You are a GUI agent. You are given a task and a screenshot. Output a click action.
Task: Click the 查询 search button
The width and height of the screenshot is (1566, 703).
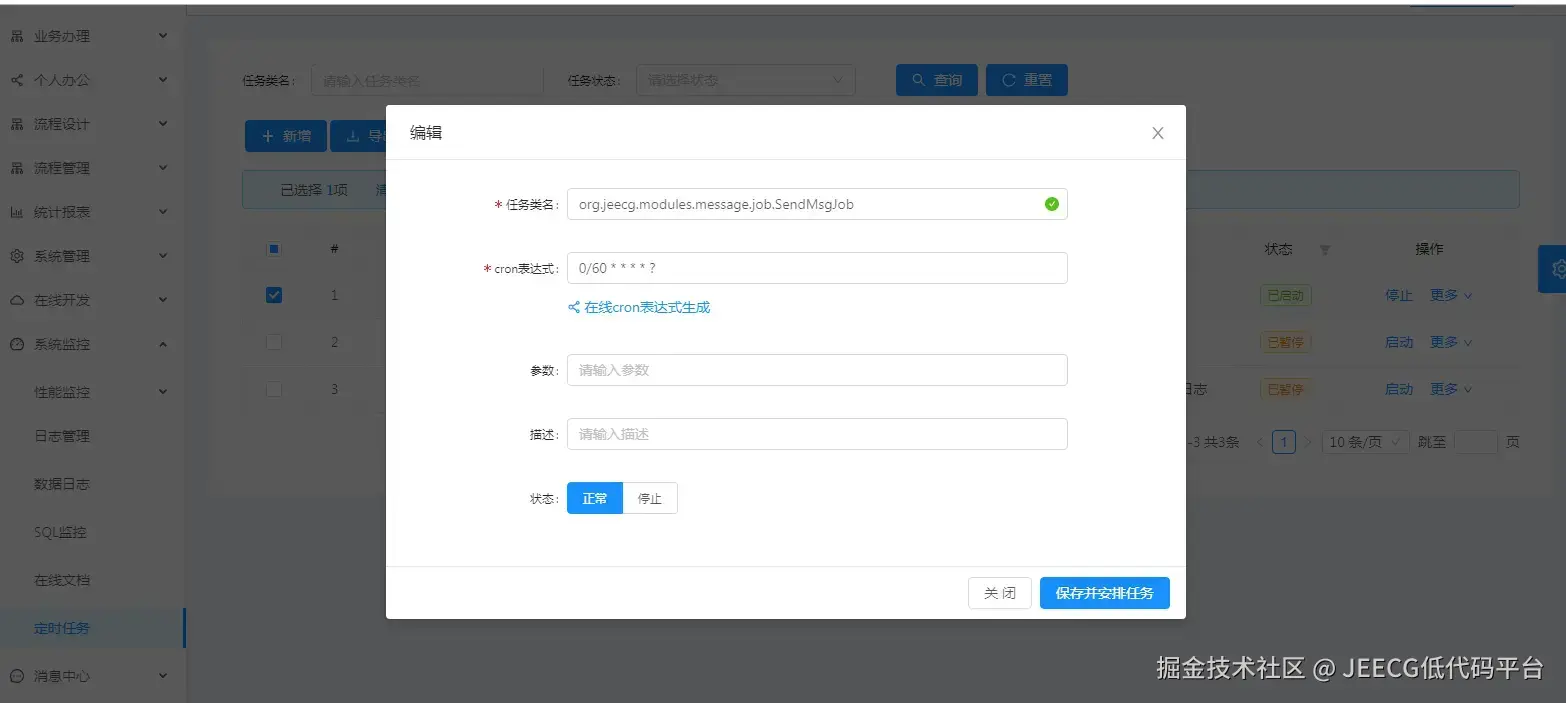936,80
